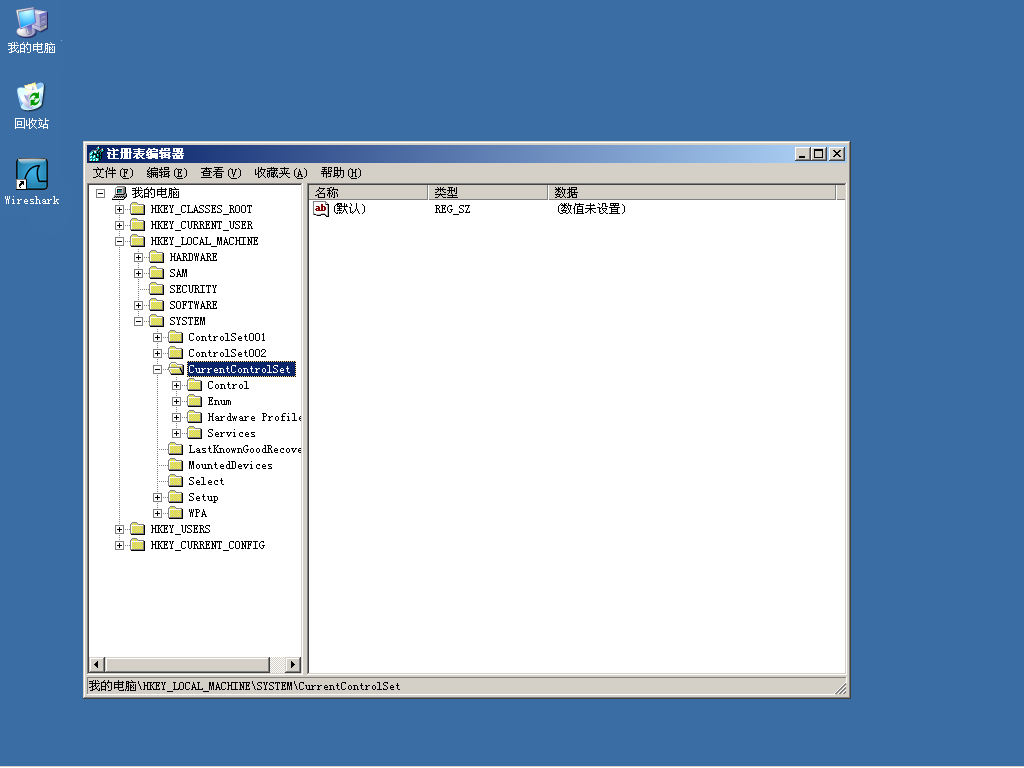The width and height of the screenshot is (1024, 768).
Task: Click the open CurrentControlSet folder icon
Action: (176, 369)
